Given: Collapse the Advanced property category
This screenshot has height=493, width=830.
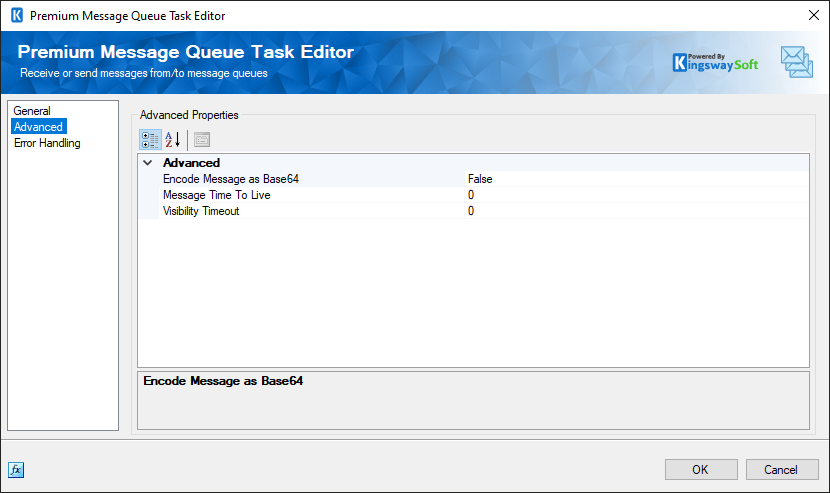Looking at the screenshot, I should (x=148, y=163).
